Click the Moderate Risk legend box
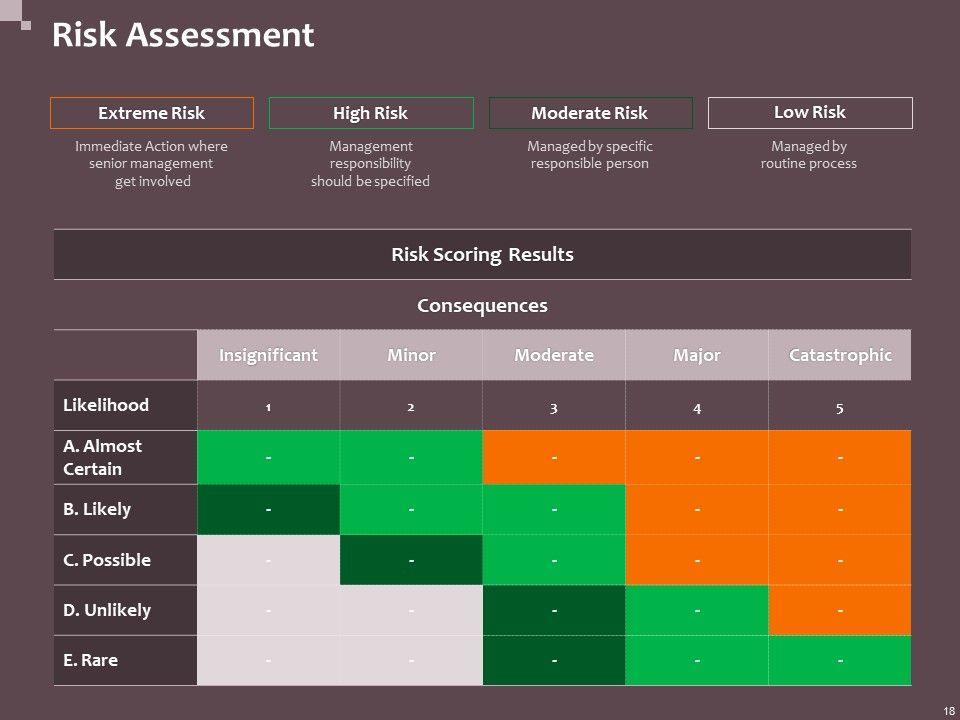The width and height of the screenshot is (960, 720). coord(590,113)
